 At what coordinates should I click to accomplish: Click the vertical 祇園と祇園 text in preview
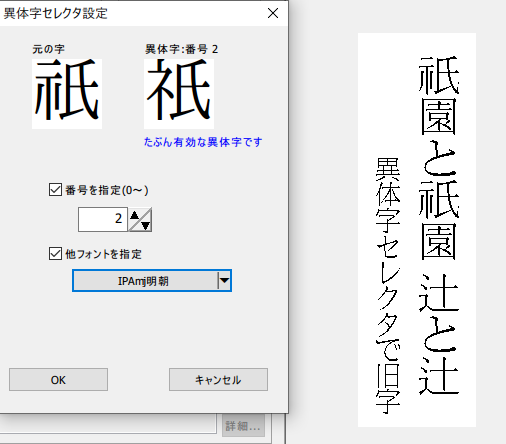[438, 158]
